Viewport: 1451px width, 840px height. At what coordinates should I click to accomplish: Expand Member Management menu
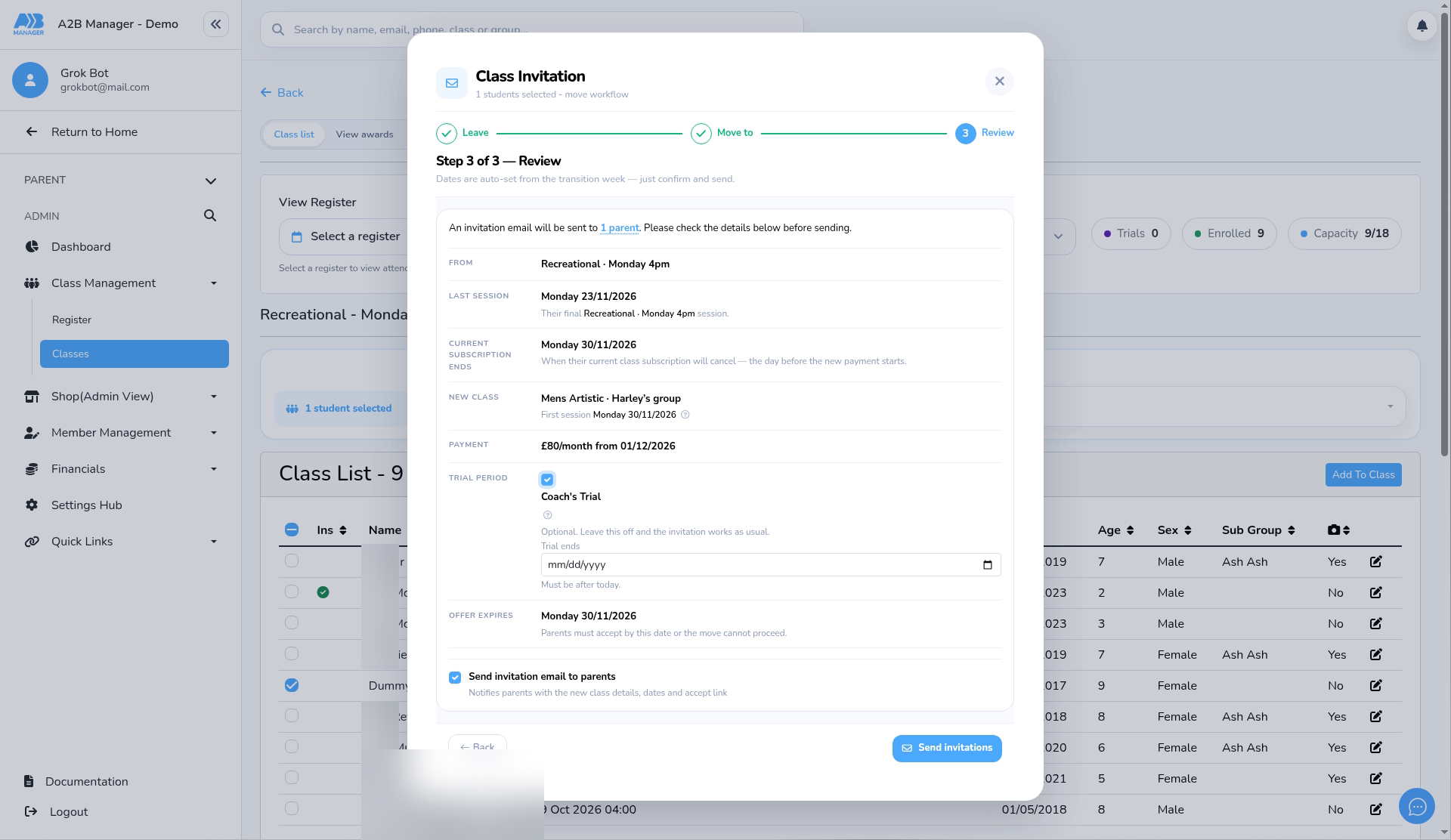point(214,433)
